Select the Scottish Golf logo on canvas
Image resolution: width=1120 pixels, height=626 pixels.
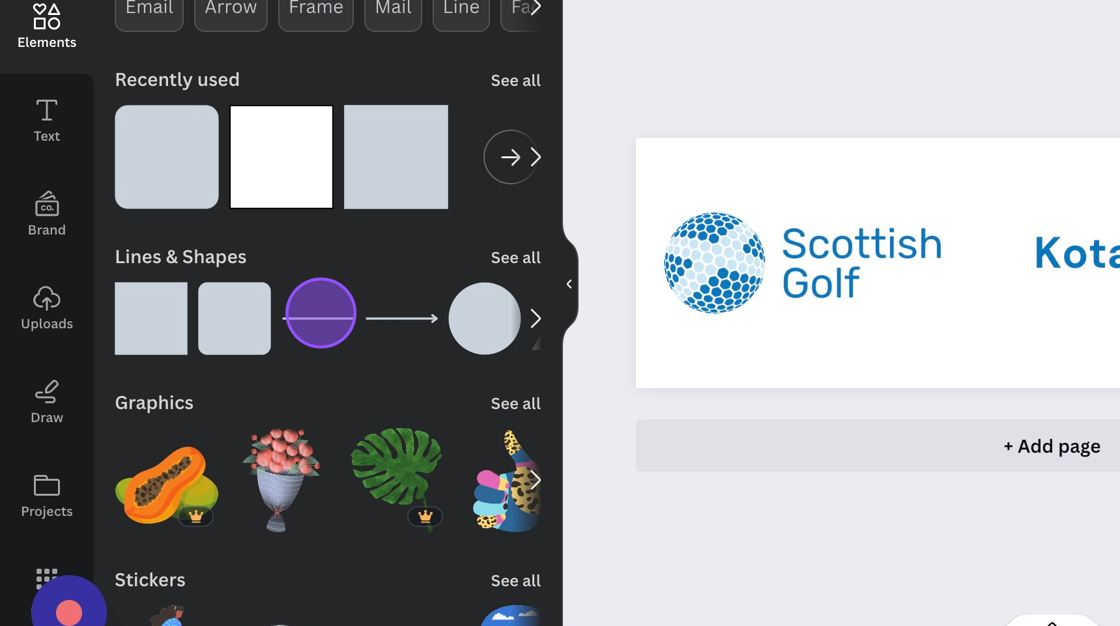(804, 263)
